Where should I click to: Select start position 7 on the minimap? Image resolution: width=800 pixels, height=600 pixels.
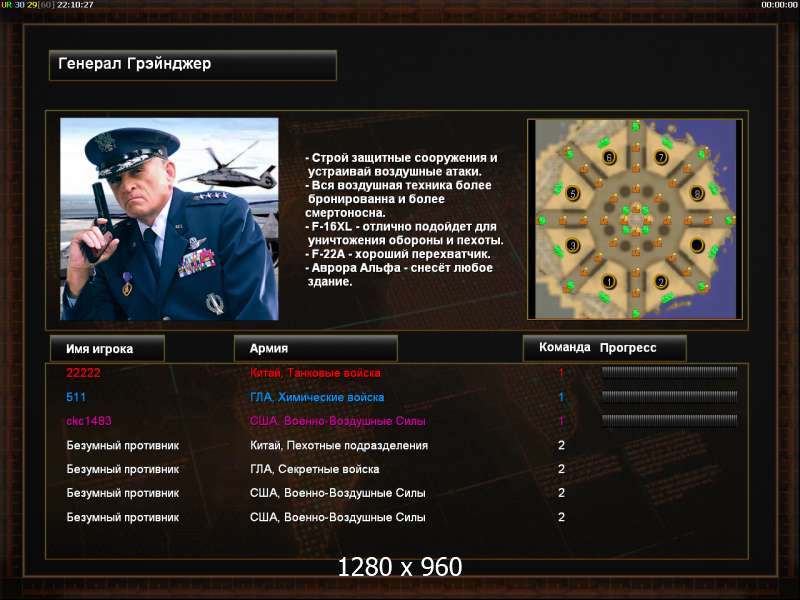click(x=661, y=157)
